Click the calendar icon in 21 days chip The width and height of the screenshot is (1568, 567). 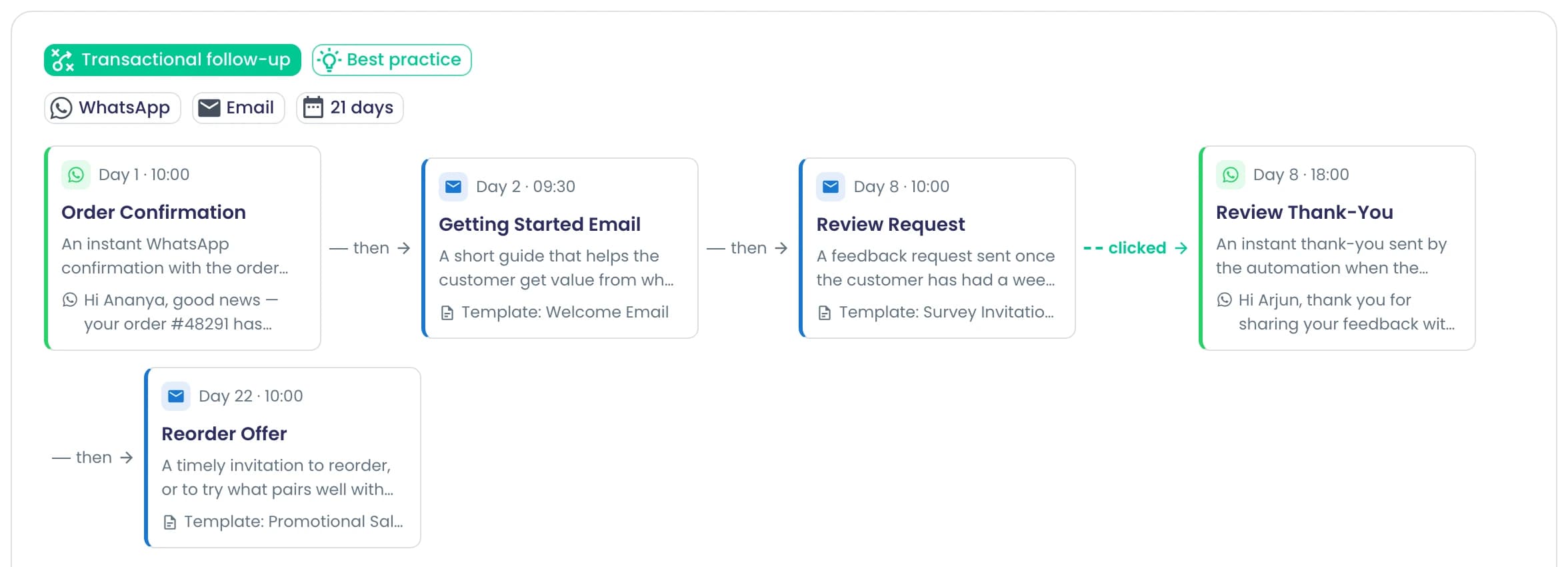point(313,107)
